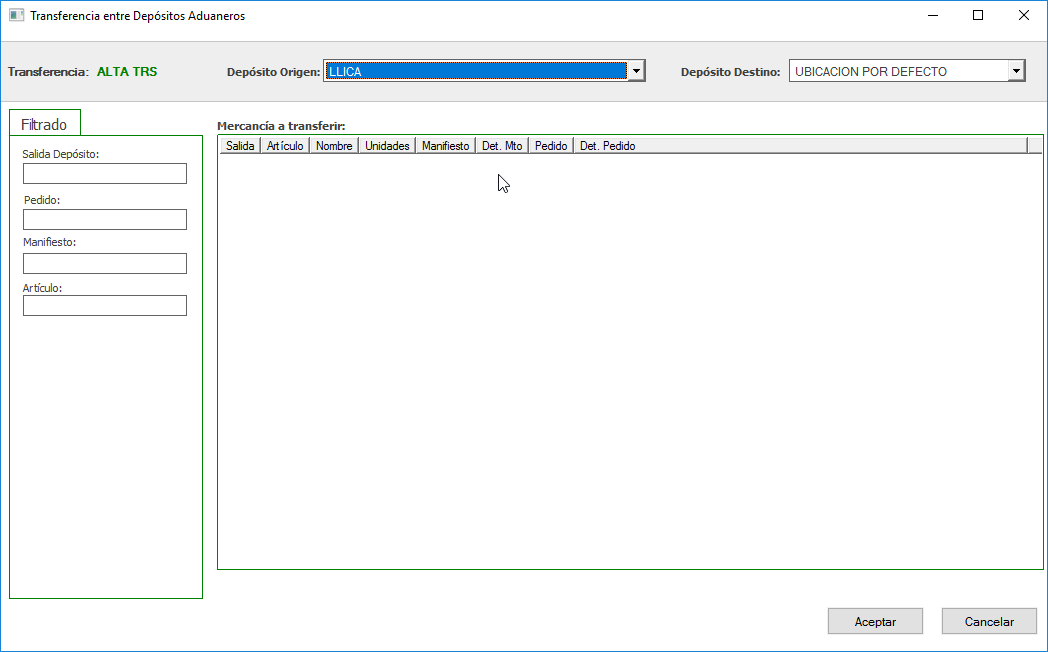Sort by Manifiesto column header
Image resolution: width=1048 pixels, height=652 pixels.
(445, 146)
